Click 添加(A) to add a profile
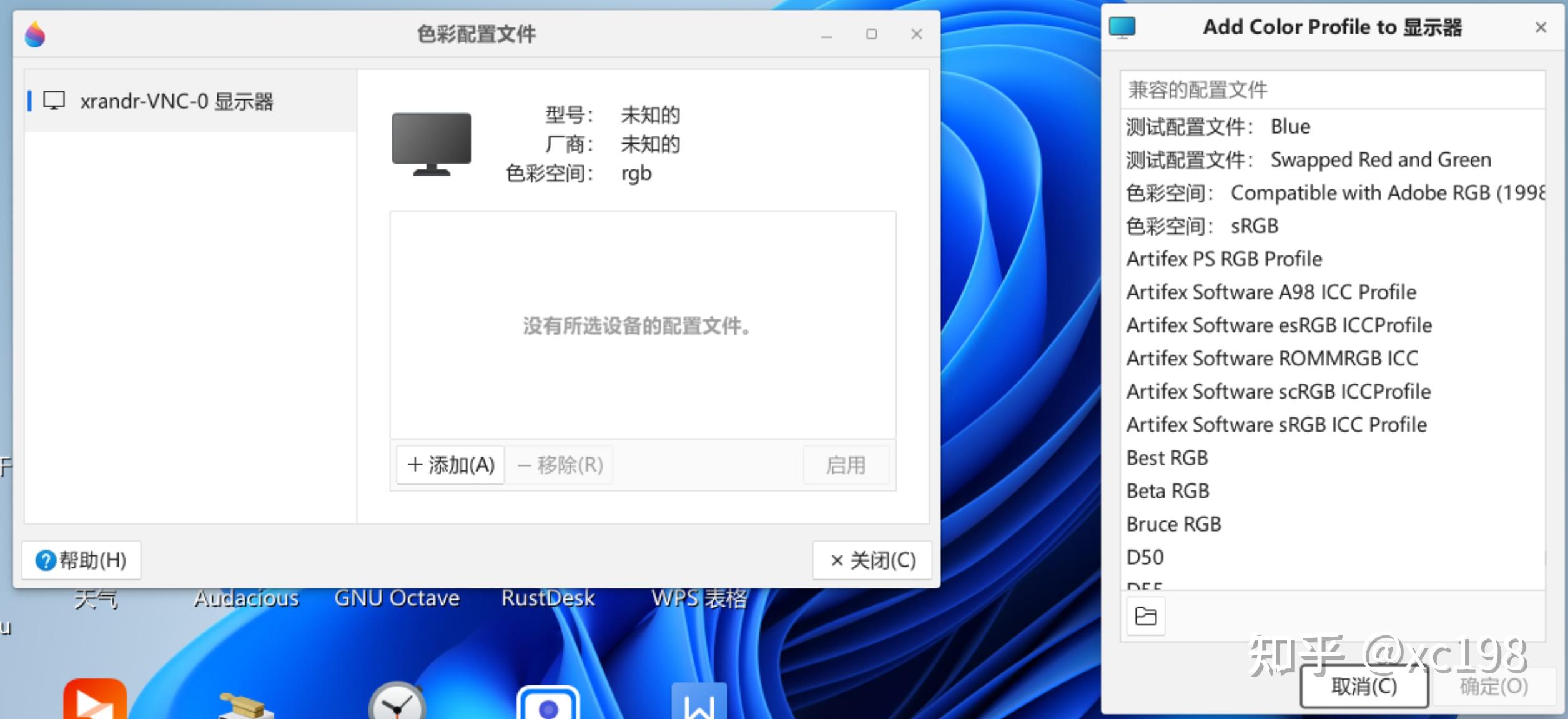This screenshot has width=1568, height=719. 450,465
